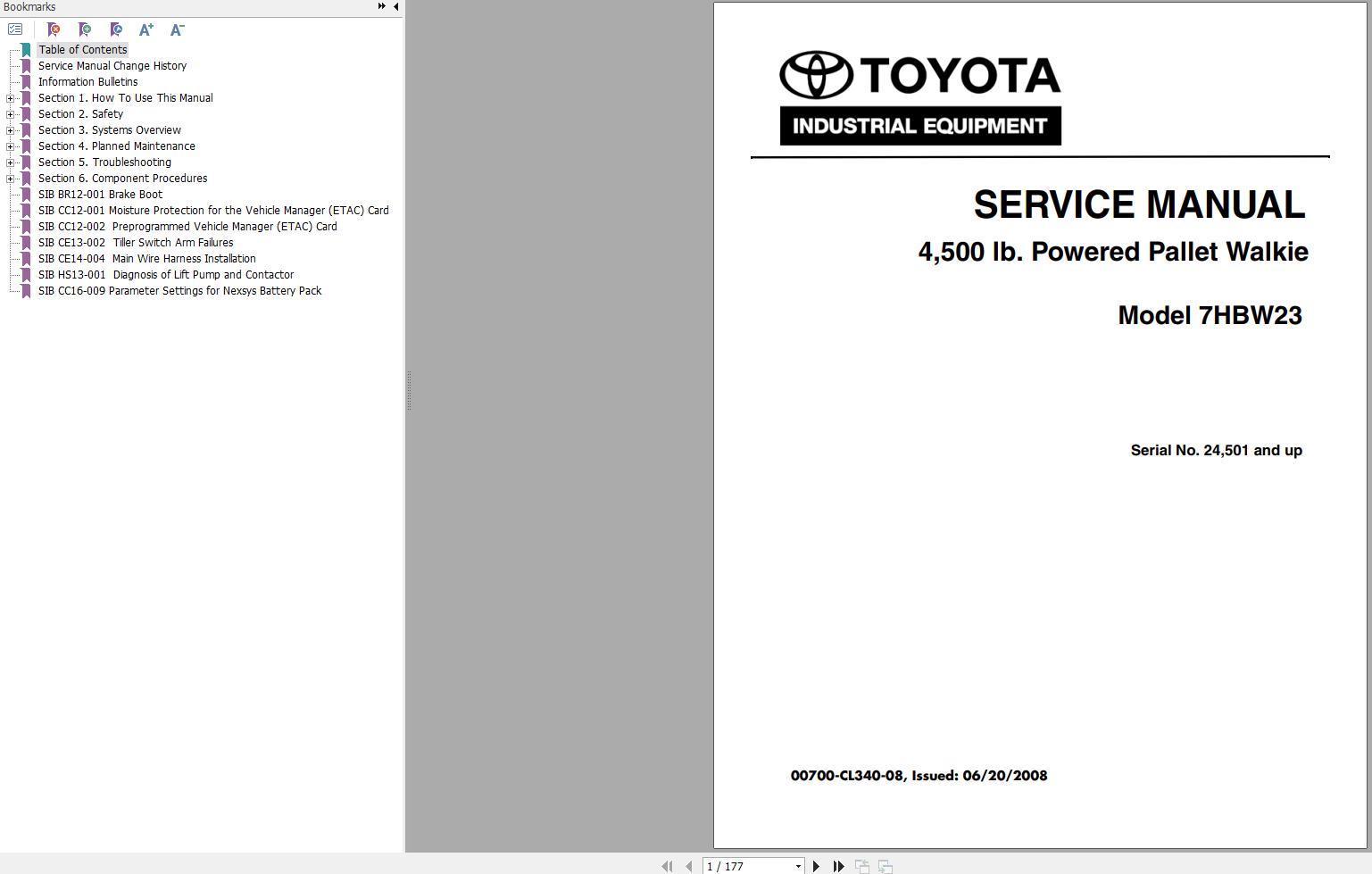The height and width of the screenshot is (874, 1372).
Task: Expand Section 5. Troubleshooting node
Action: 10,162
